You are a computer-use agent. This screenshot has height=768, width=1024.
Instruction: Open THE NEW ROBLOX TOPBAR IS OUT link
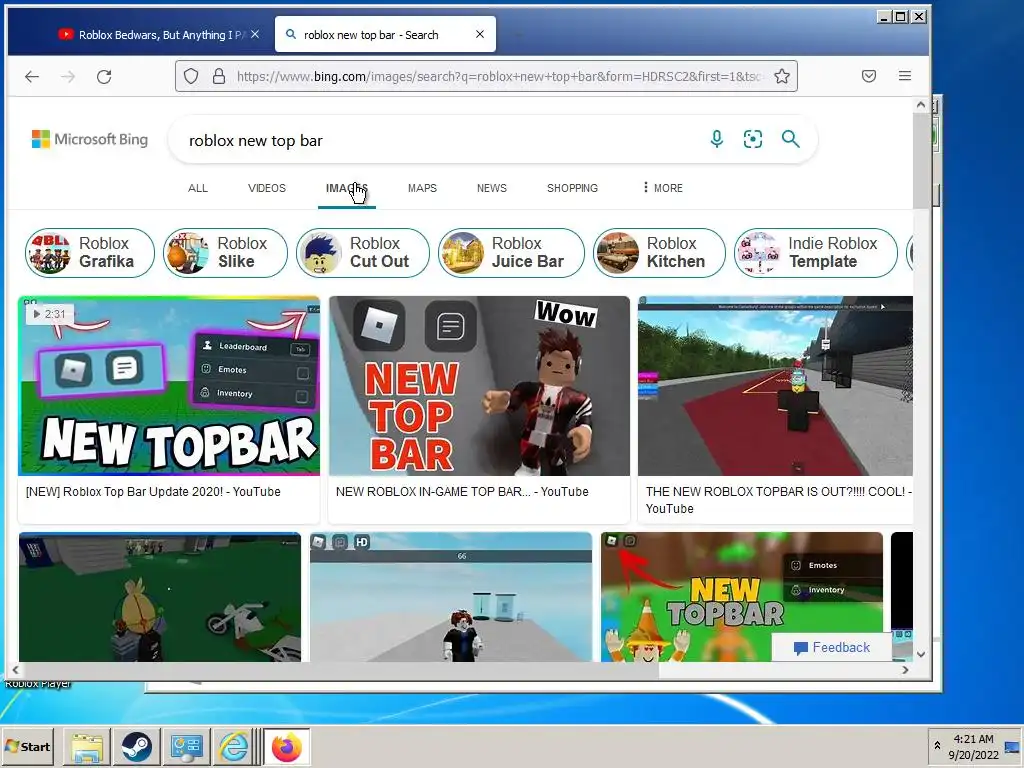click(x=778, y=500)
